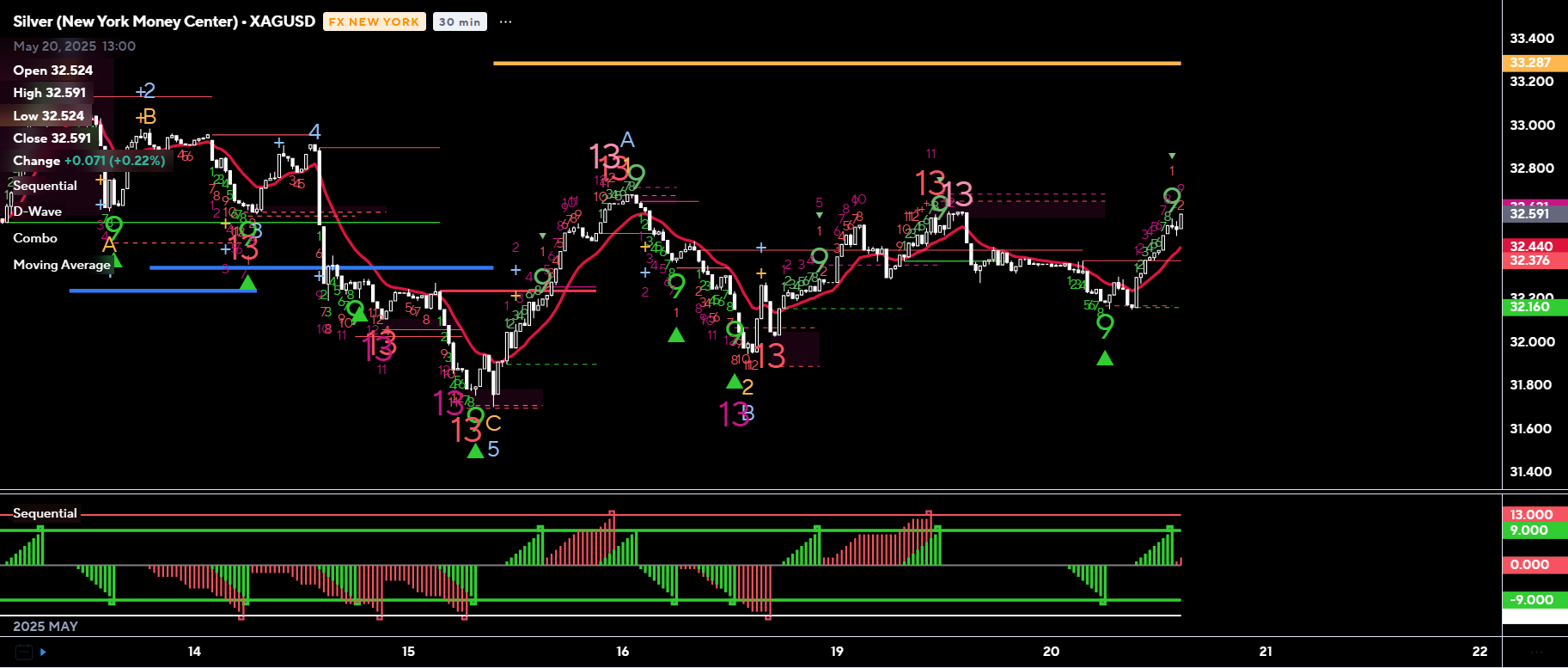Click the blue play arrow icon
Viewport: 1568px width, 668px height.
(x=43, y=652)
